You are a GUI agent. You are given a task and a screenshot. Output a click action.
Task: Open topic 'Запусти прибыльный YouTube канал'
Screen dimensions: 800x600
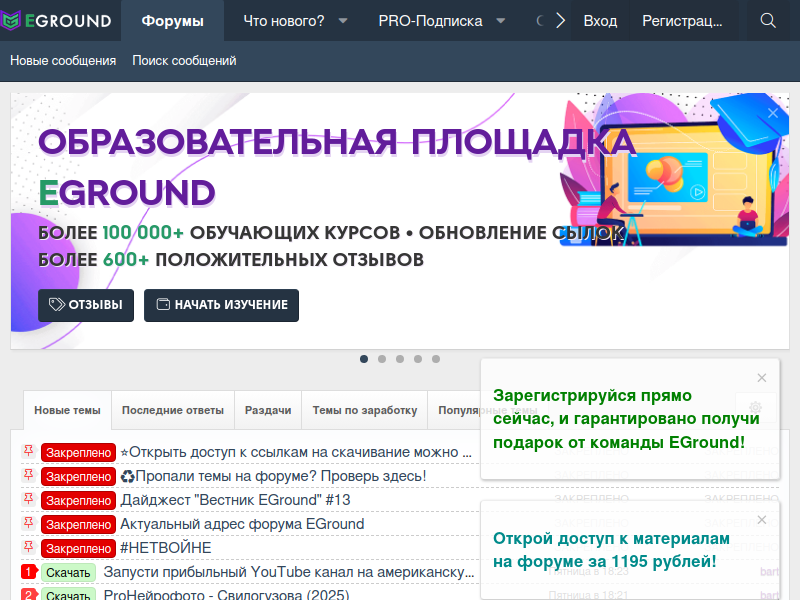(289, 572)
